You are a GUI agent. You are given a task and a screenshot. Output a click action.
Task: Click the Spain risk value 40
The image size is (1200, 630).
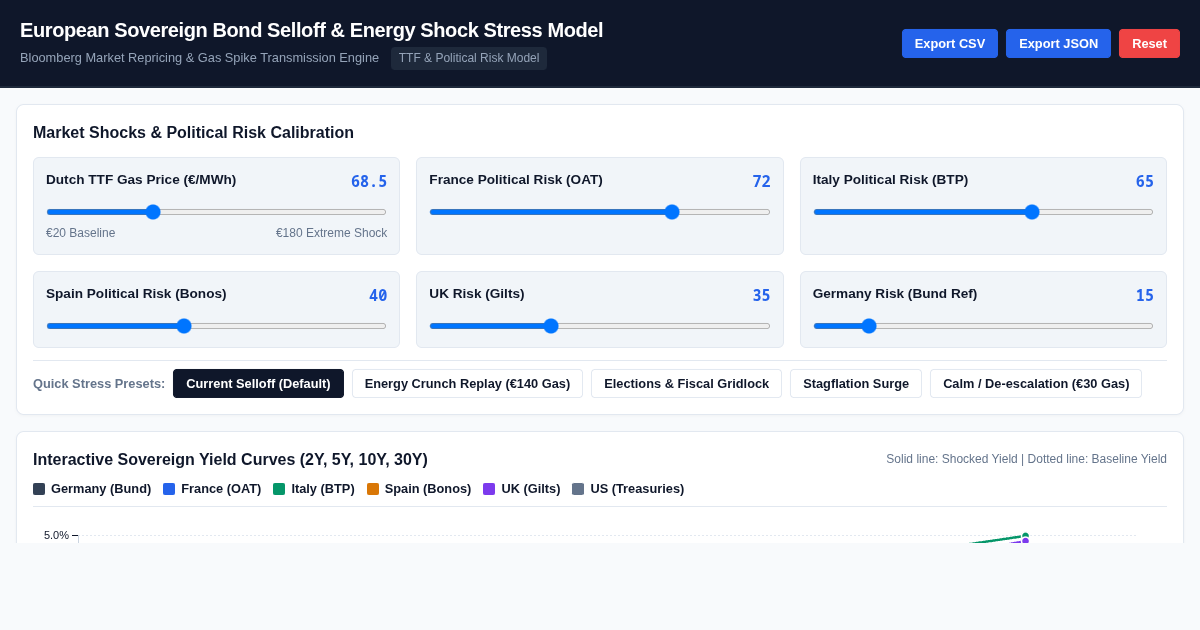pyautogui.click(x=378, y=296)
